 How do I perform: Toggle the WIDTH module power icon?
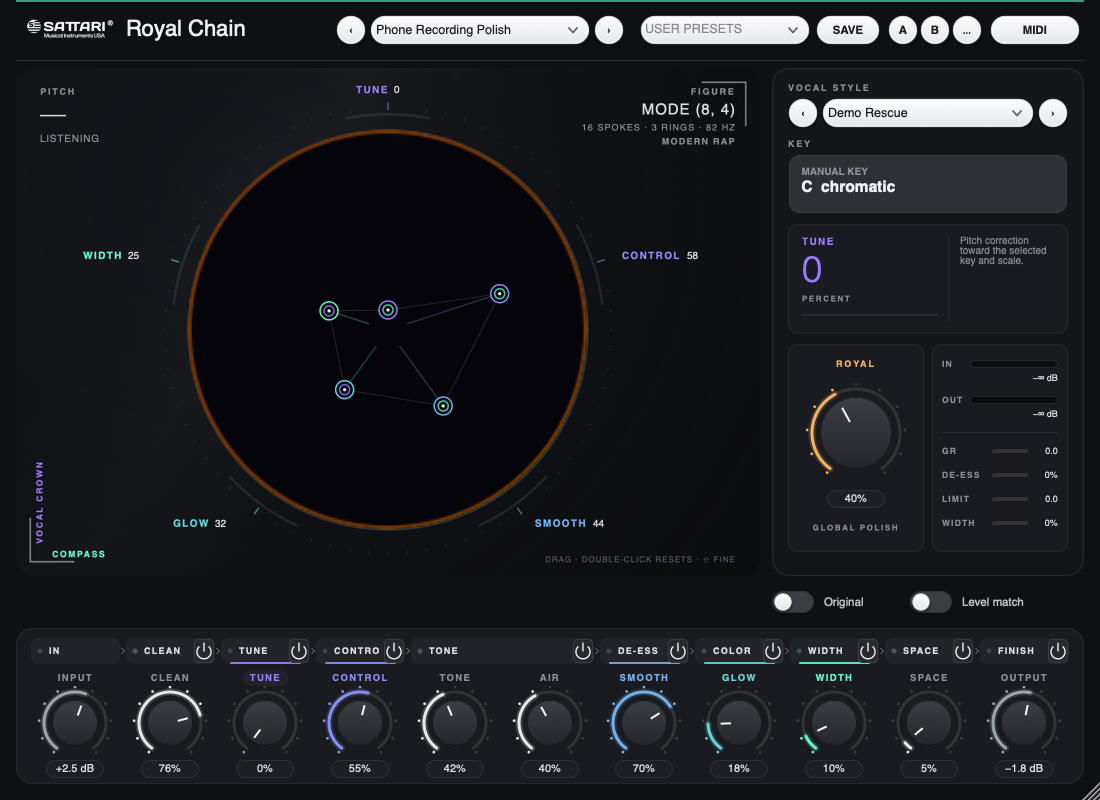point(868,651)
